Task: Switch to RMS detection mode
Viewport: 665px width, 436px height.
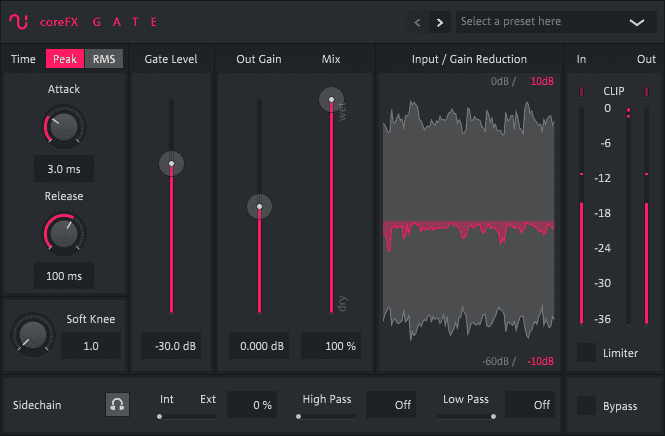Action: click(104, 59)
